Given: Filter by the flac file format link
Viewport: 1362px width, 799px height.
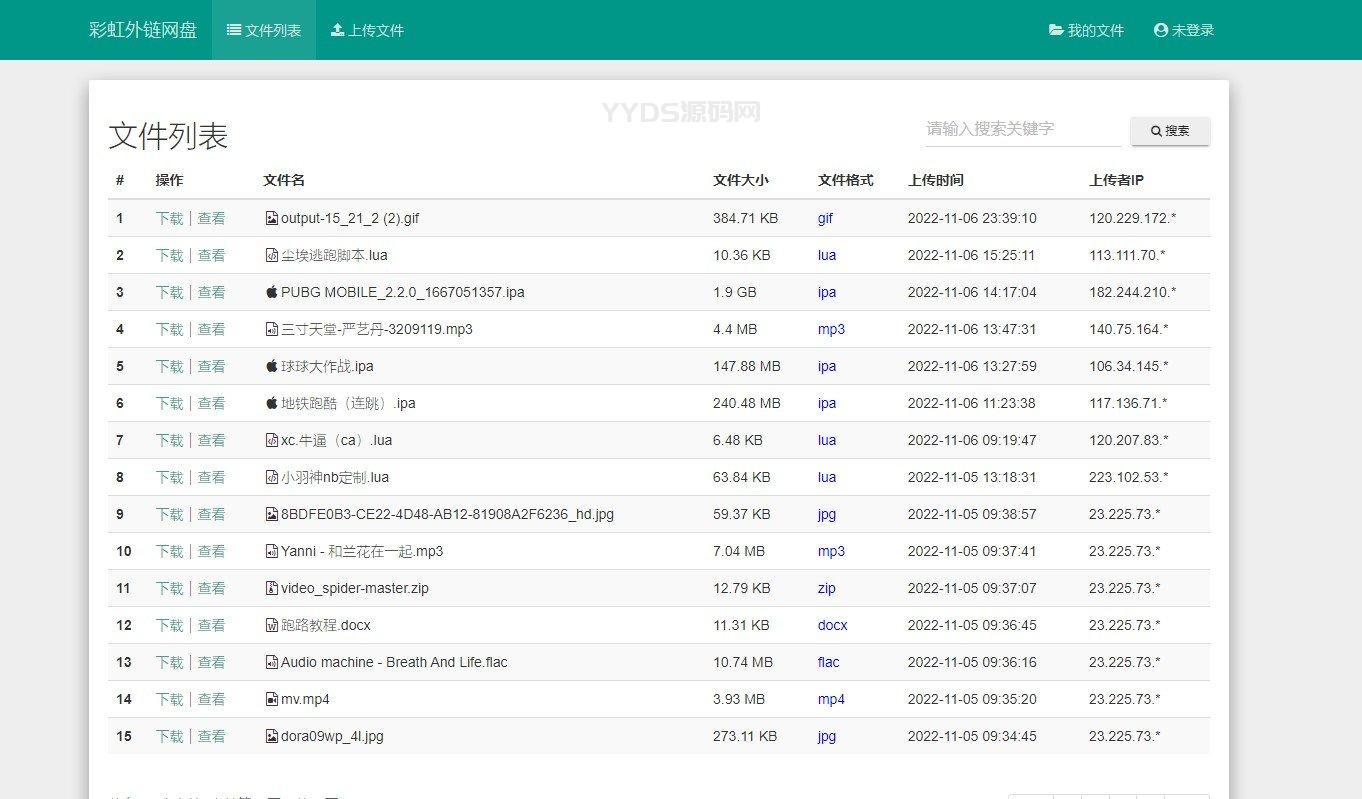Looking at the screenshot, I should [x=828, y=662].
